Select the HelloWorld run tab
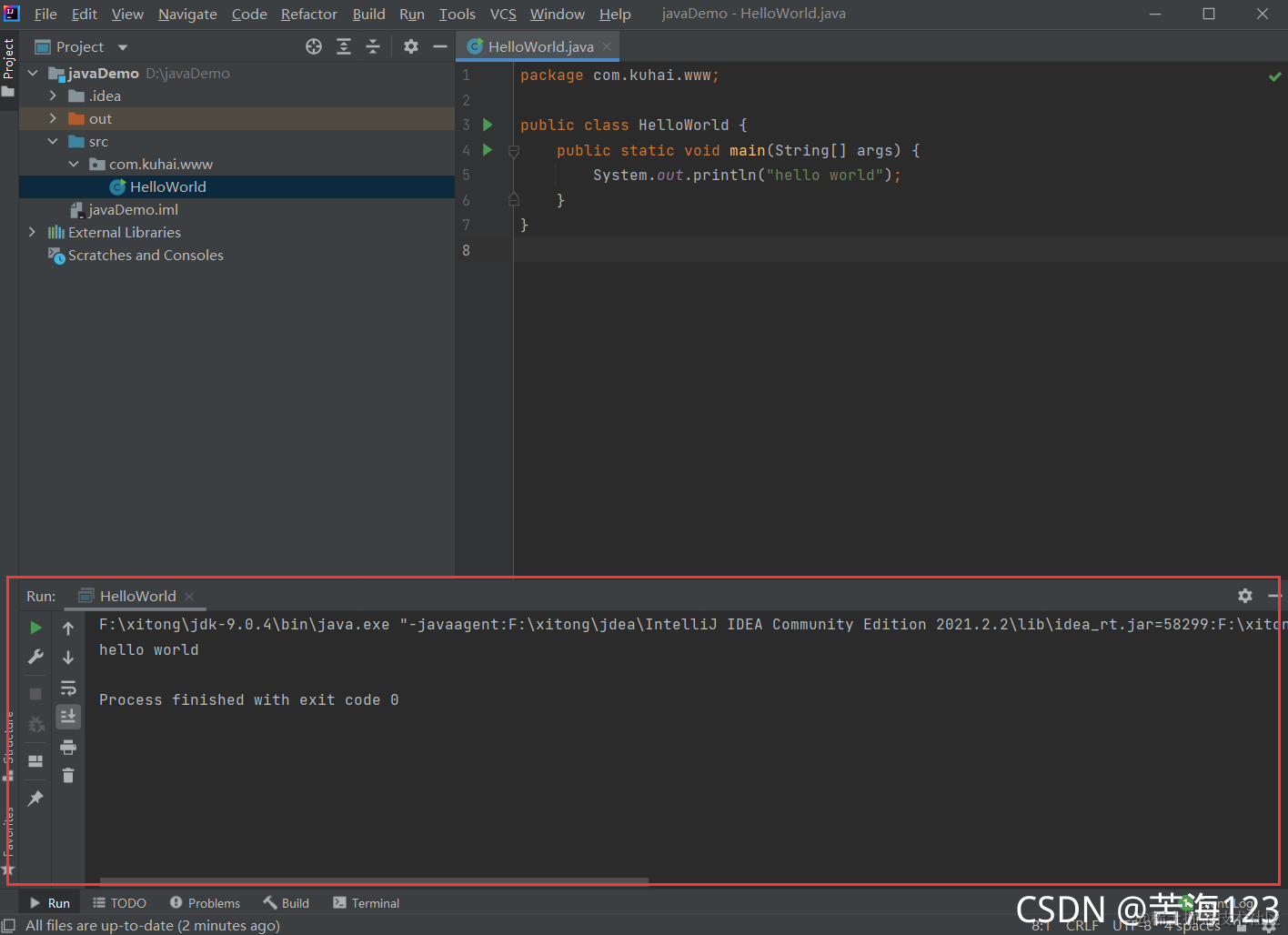The image size is (1288, 935). [x=136, y=596]
